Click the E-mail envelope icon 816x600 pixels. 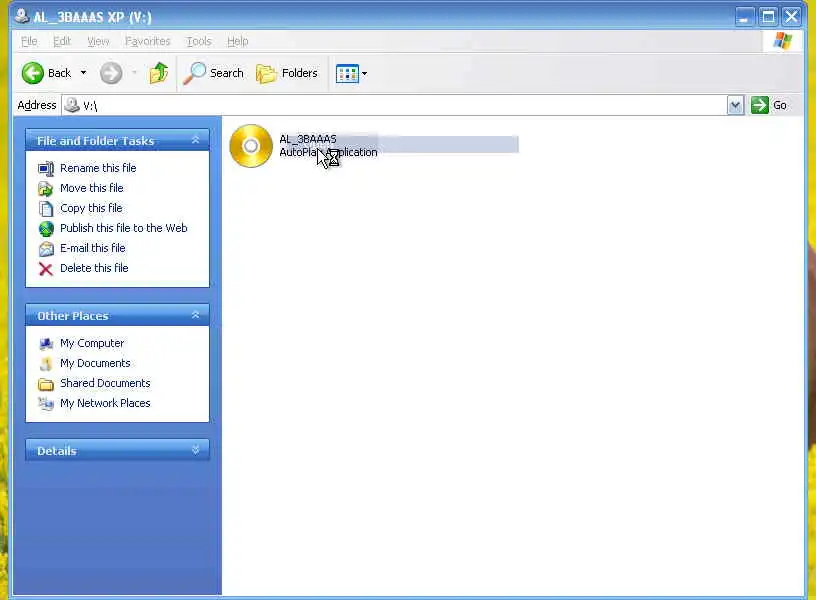(x=46, y=249)
